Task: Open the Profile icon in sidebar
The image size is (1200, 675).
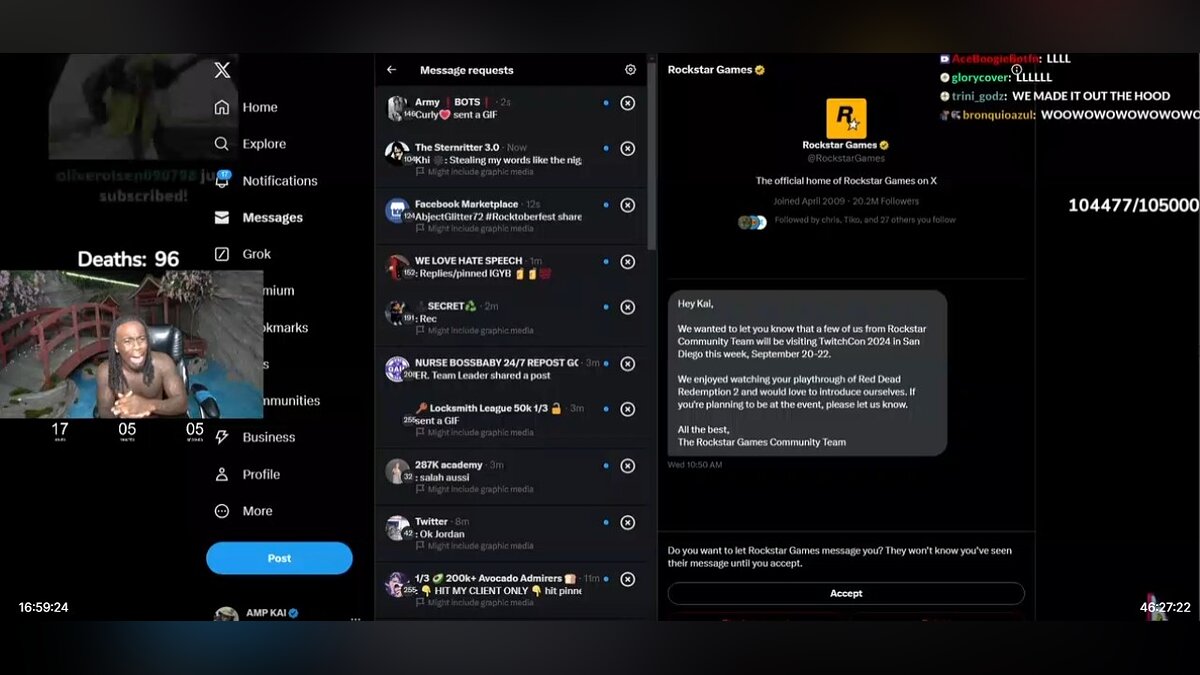Action: tap(222, 474)
